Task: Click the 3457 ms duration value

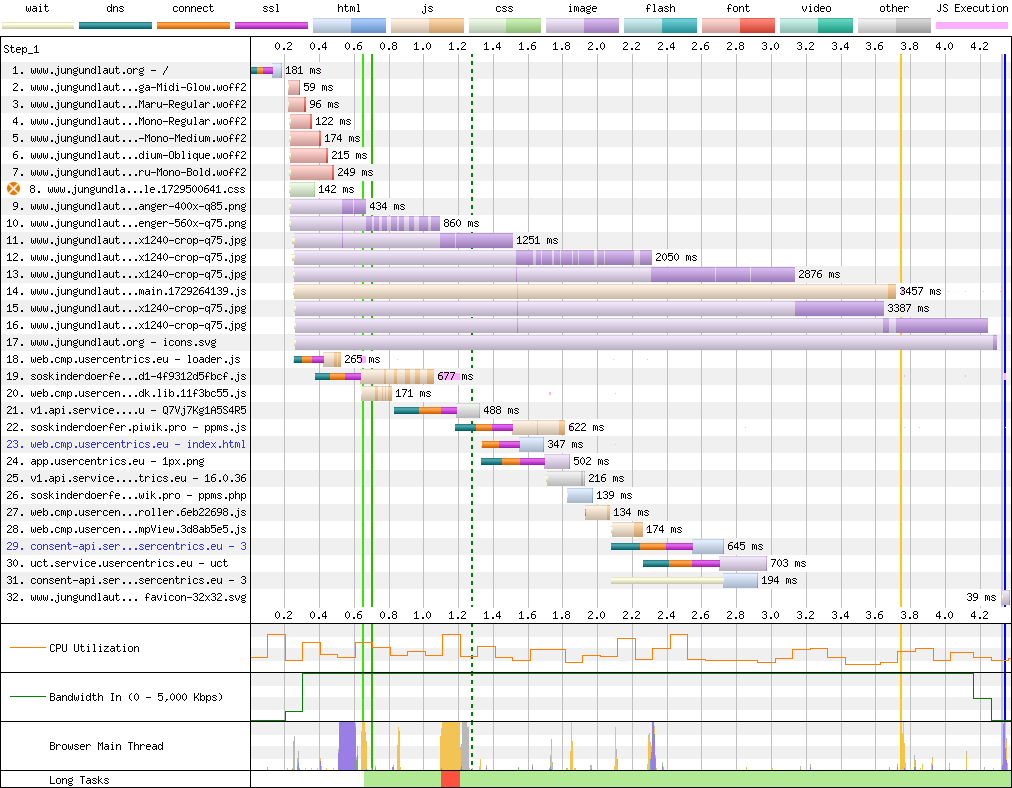Action: [x=920, y=291]
